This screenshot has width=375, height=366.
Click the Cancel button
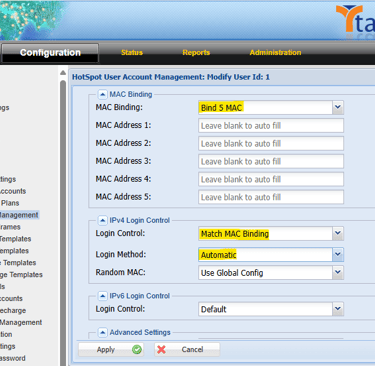point(187,349)
